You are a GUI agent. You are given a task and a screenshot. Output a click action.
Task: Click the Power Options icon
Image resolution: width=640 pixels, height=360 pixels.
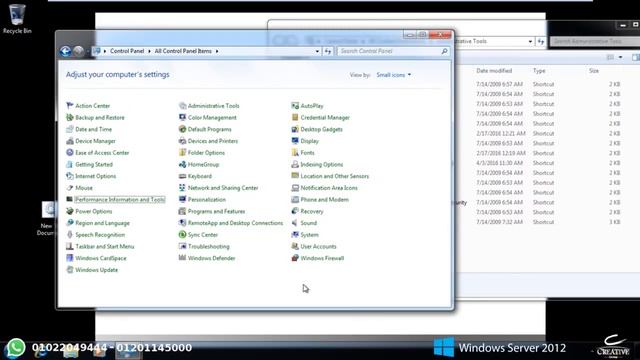coord(70,211)
